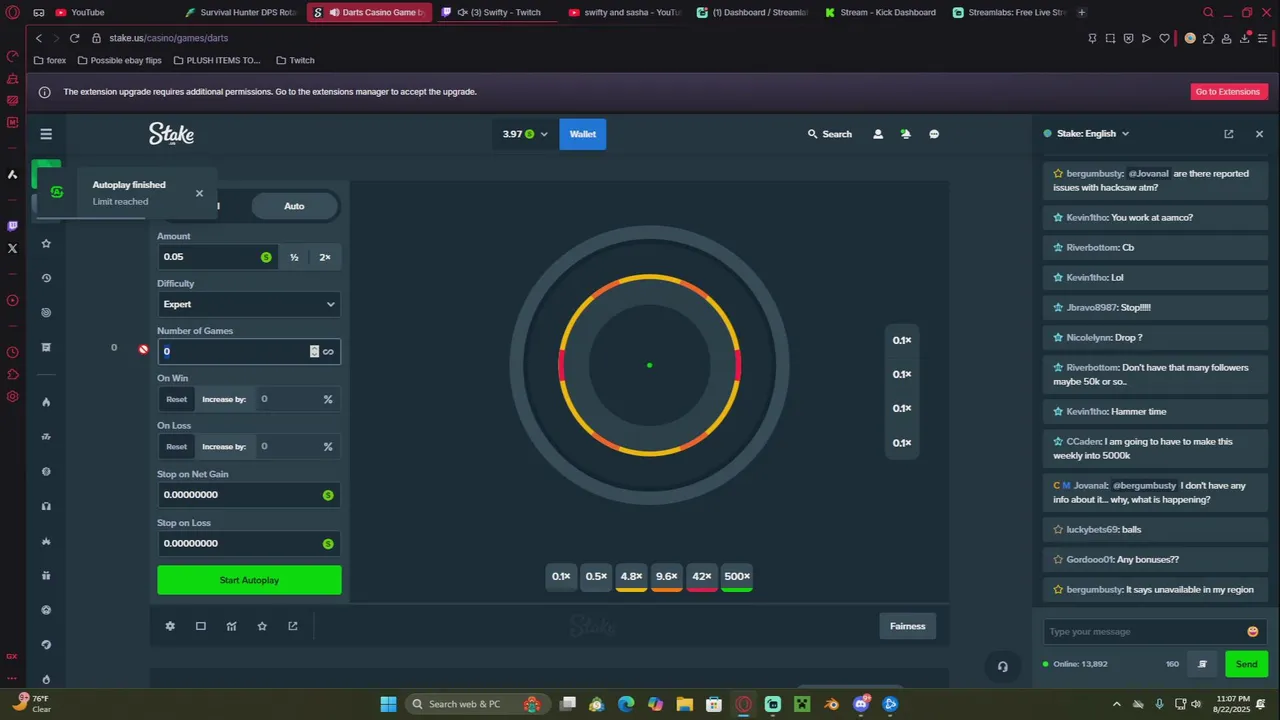Open Opera tab search magnifier

pos(1208,13)
